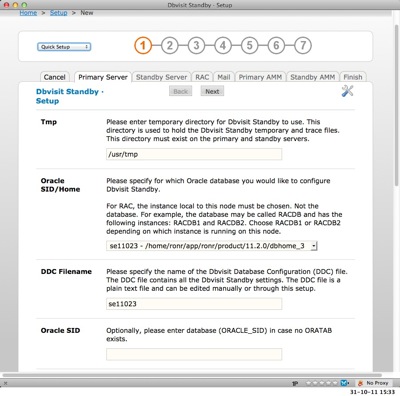This screenshot has height=396, width=400.
Task: Click the empty Oracle SID input field
Action: pyautogui.click(x=194, y=354)
